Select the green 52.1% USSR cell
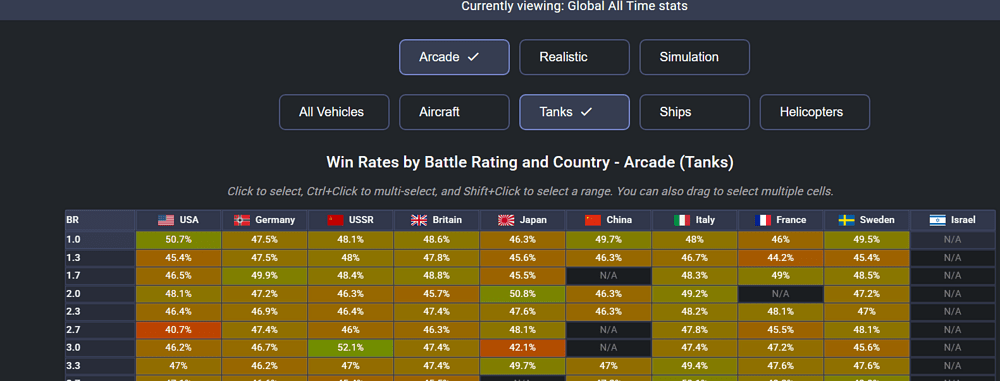1000x381 pixels. tap(351, 348)
